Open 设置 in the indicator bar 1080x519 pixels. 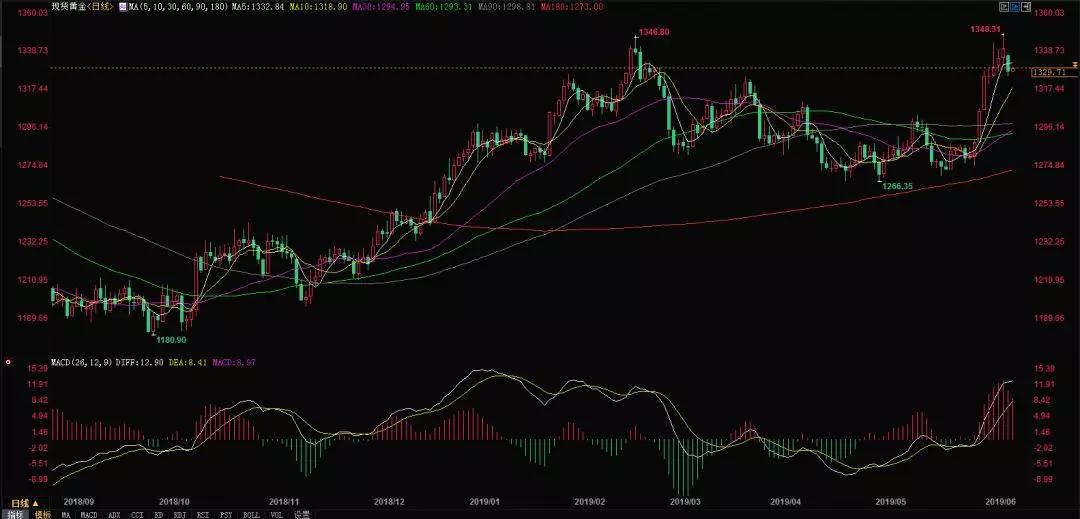[301, 514]
